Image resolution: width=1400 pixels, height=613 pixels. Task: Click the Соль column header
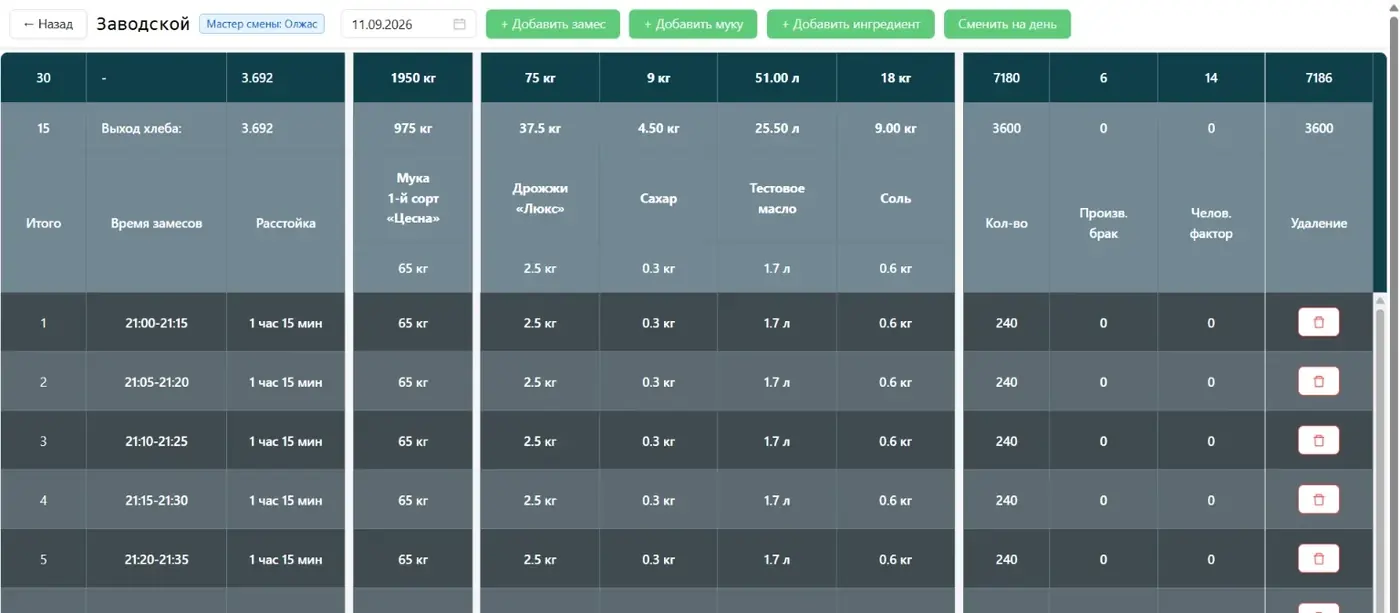(x=895, y=198)
